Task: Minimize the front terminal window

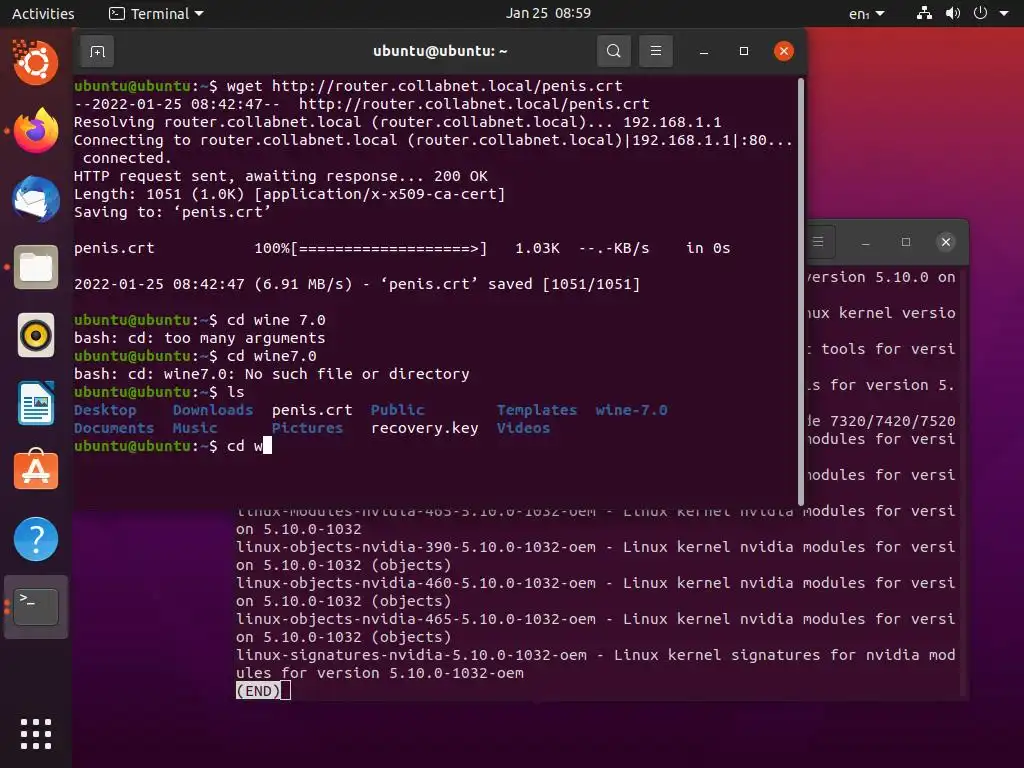Action: coord(704,51)
